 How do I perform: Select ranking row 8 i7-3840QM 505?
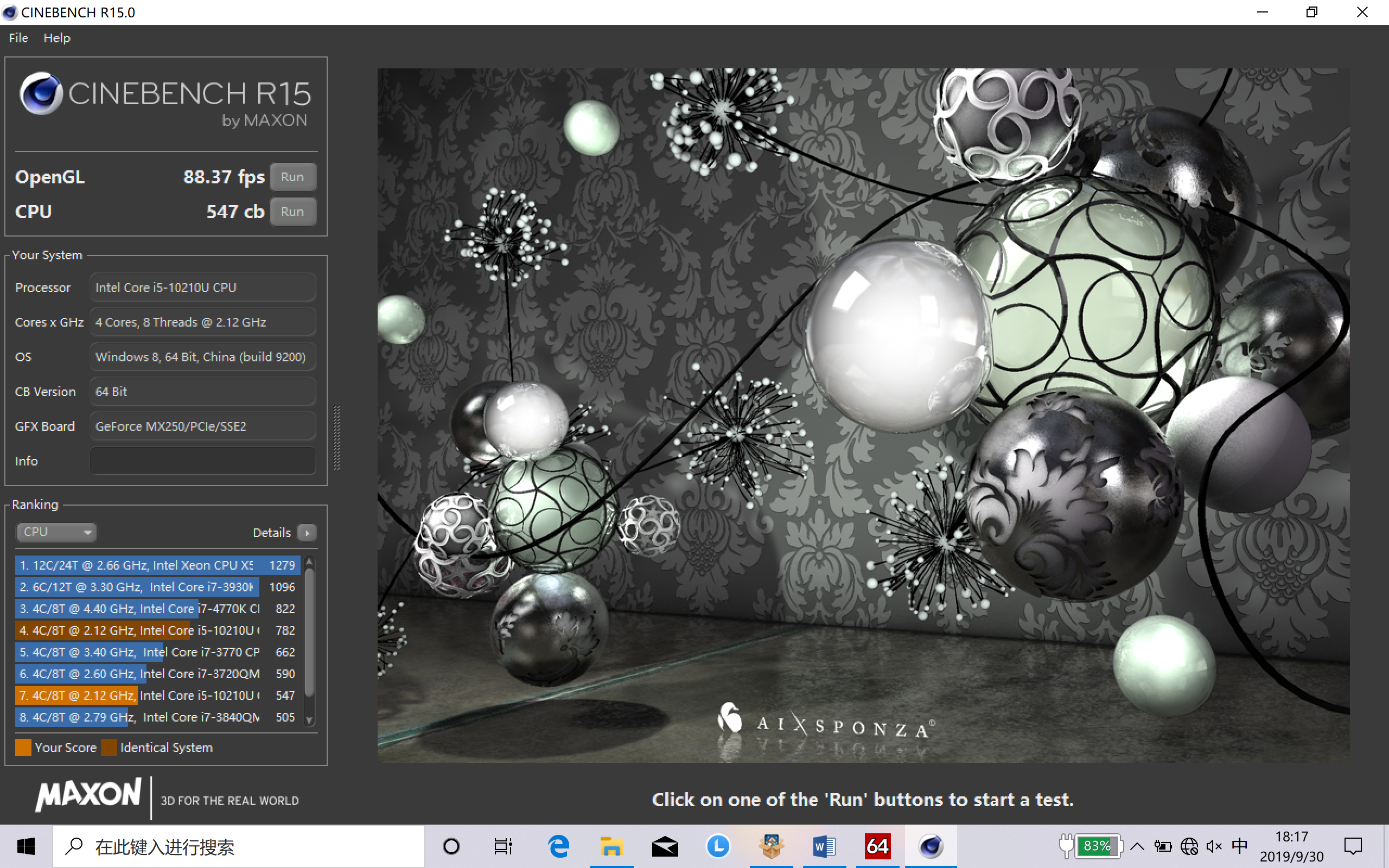tap(158, 717)
